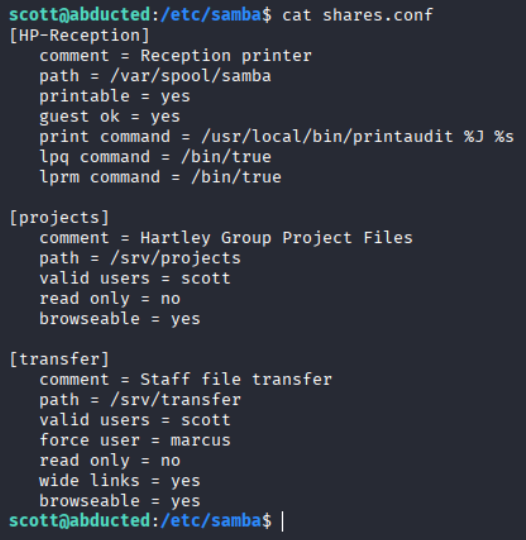Click the 'printable = yes' line
The height and width of the screenshot is (540, 526).
point(115,96)
